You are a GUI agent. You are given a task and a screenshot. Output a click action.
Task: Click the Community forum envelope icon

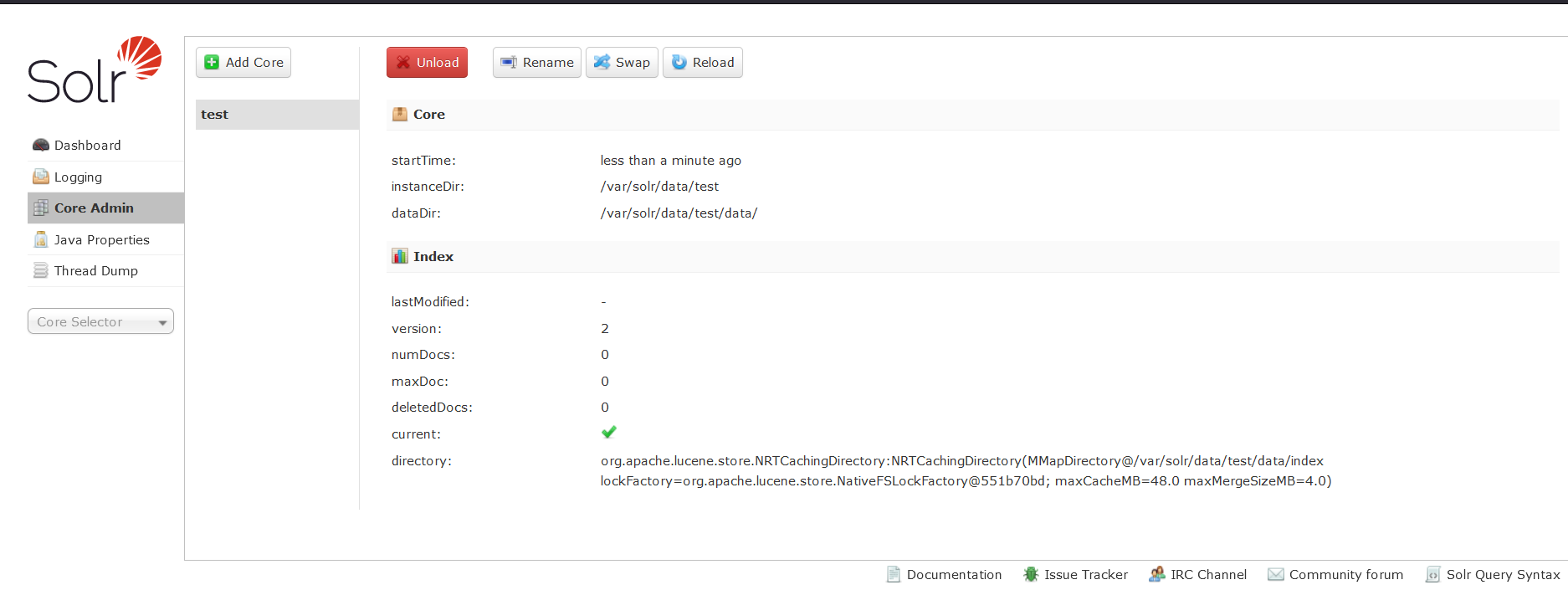click(x=1276, y=575)
